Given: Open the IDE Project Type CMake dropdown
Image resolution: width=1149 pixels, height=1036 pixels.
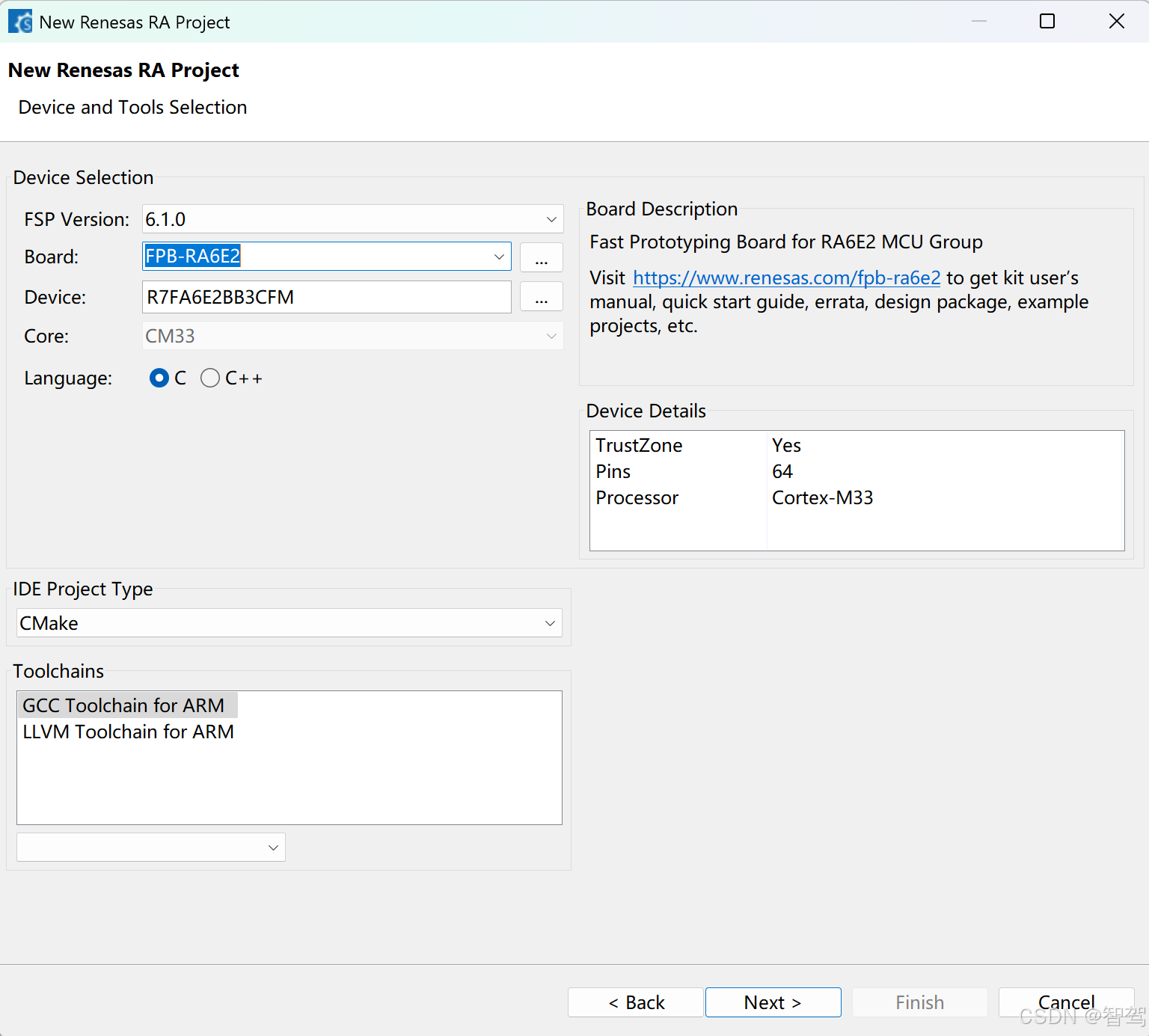Looking at the screenshot, I should tap(289, 623).
